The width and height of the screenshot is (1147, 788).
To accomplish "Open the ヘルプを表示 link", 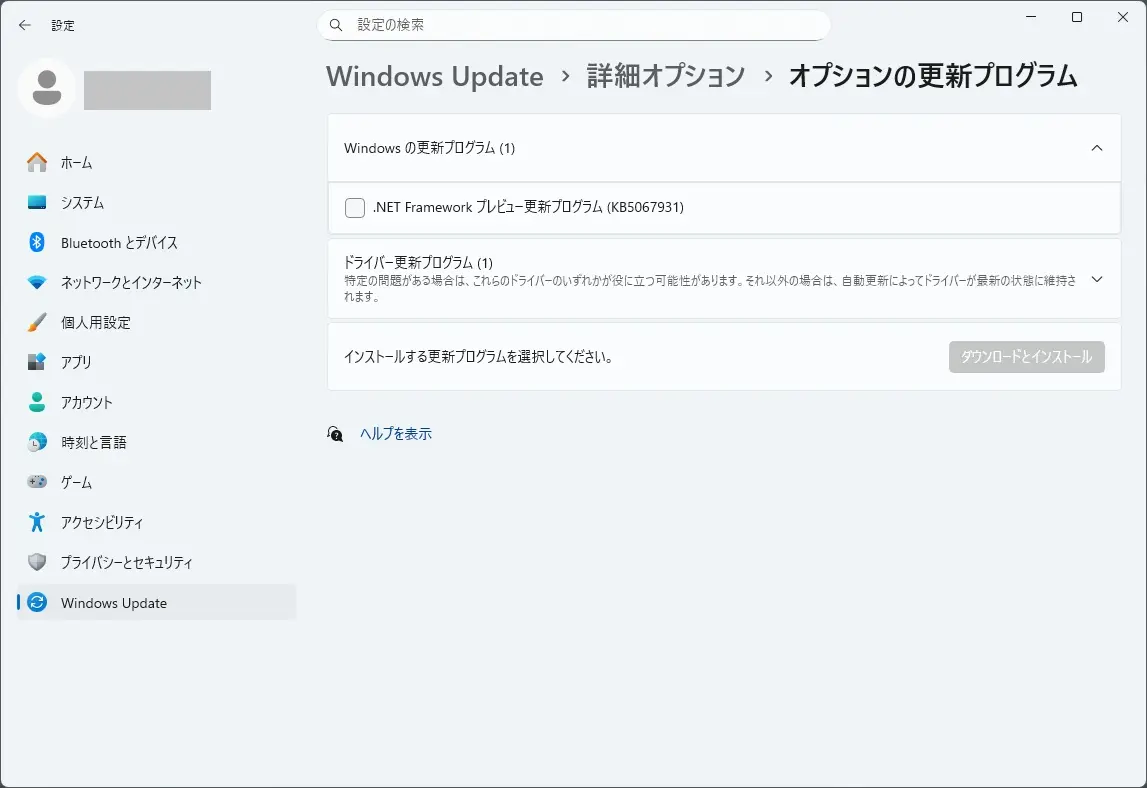I will pyautogui.click(x=396, y=434).
